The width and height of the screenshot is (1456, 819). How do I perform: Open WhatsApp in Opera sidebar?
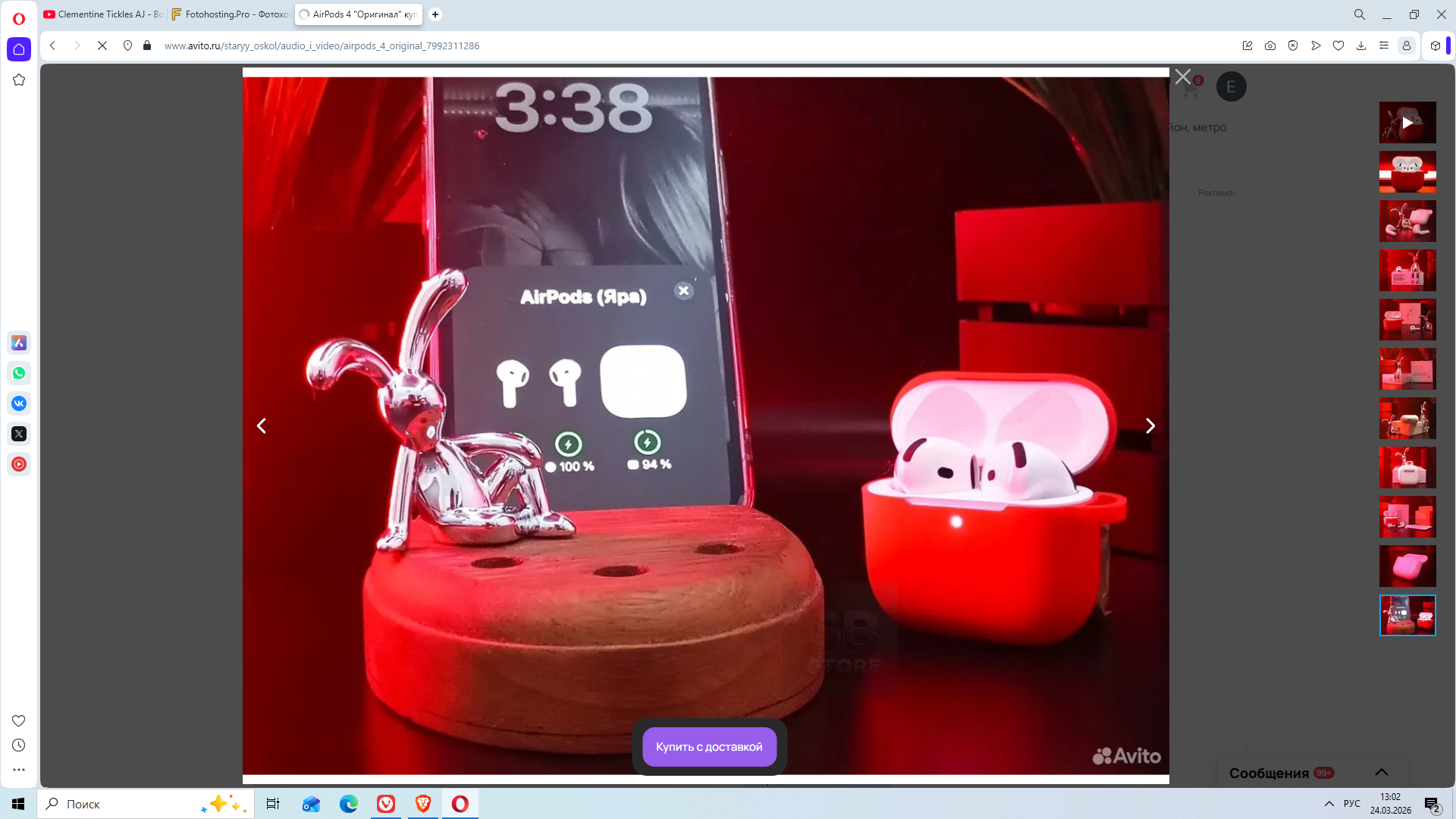(x=19, y=373)
